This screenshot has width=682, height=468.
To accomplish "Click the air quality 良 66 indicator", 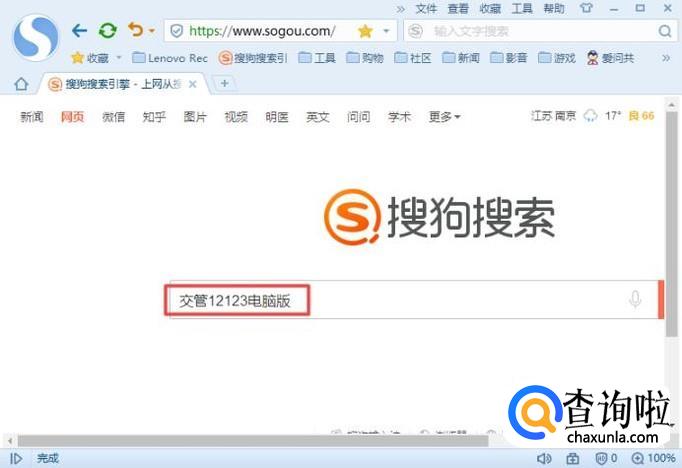I will click(x=642, y=116).
